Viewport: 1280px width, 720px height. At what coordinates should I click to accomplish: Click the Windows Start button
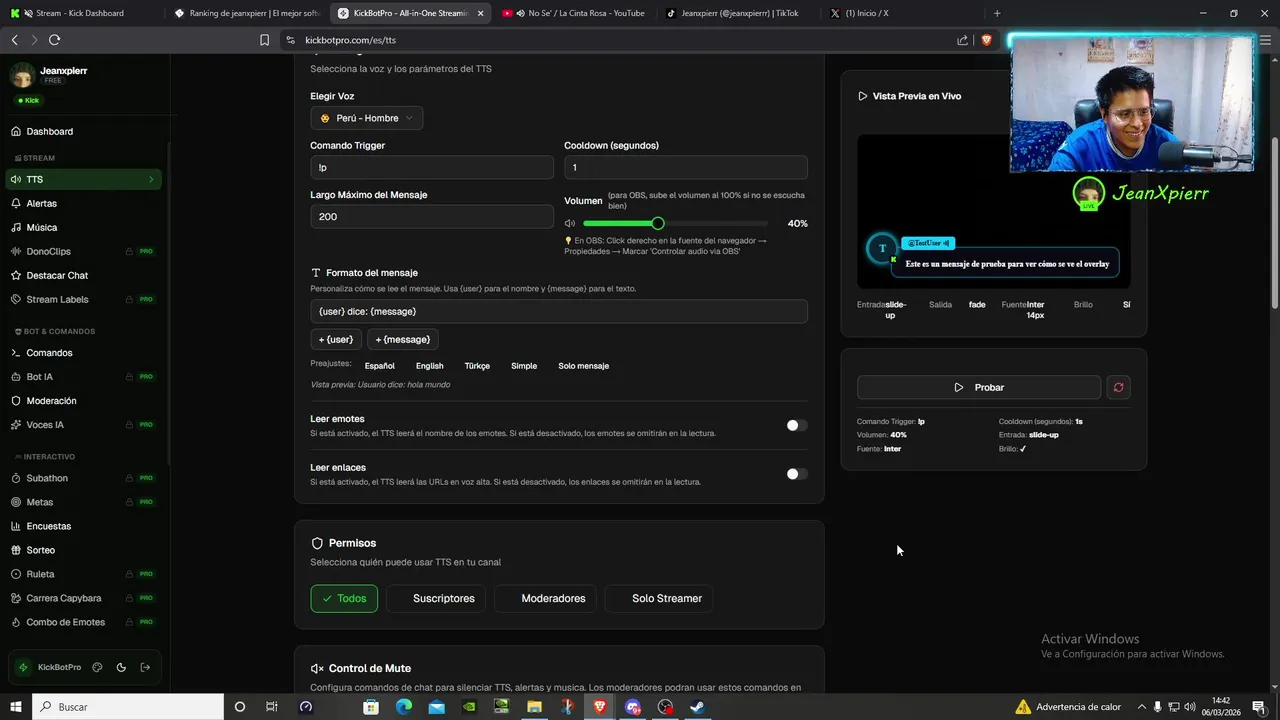click(16, 706)
